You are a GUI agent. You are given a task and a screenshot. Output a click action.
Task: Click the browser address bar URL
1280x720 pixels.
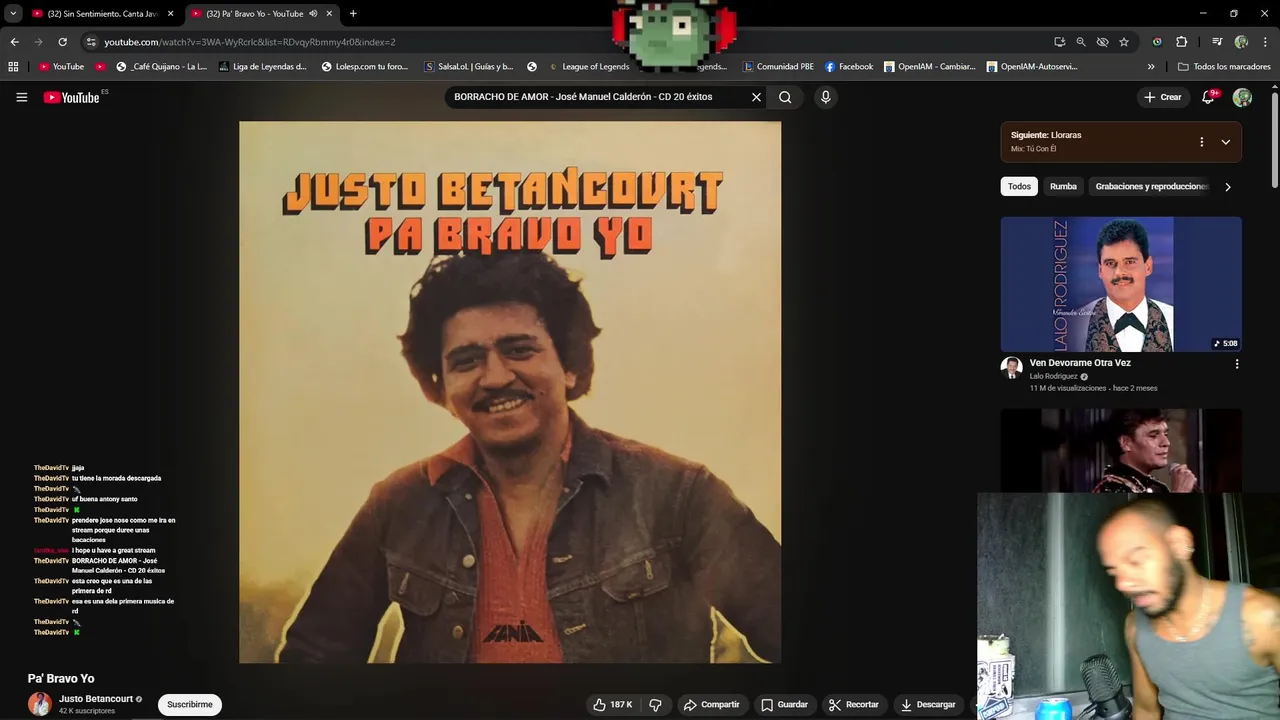coord(250,42)
